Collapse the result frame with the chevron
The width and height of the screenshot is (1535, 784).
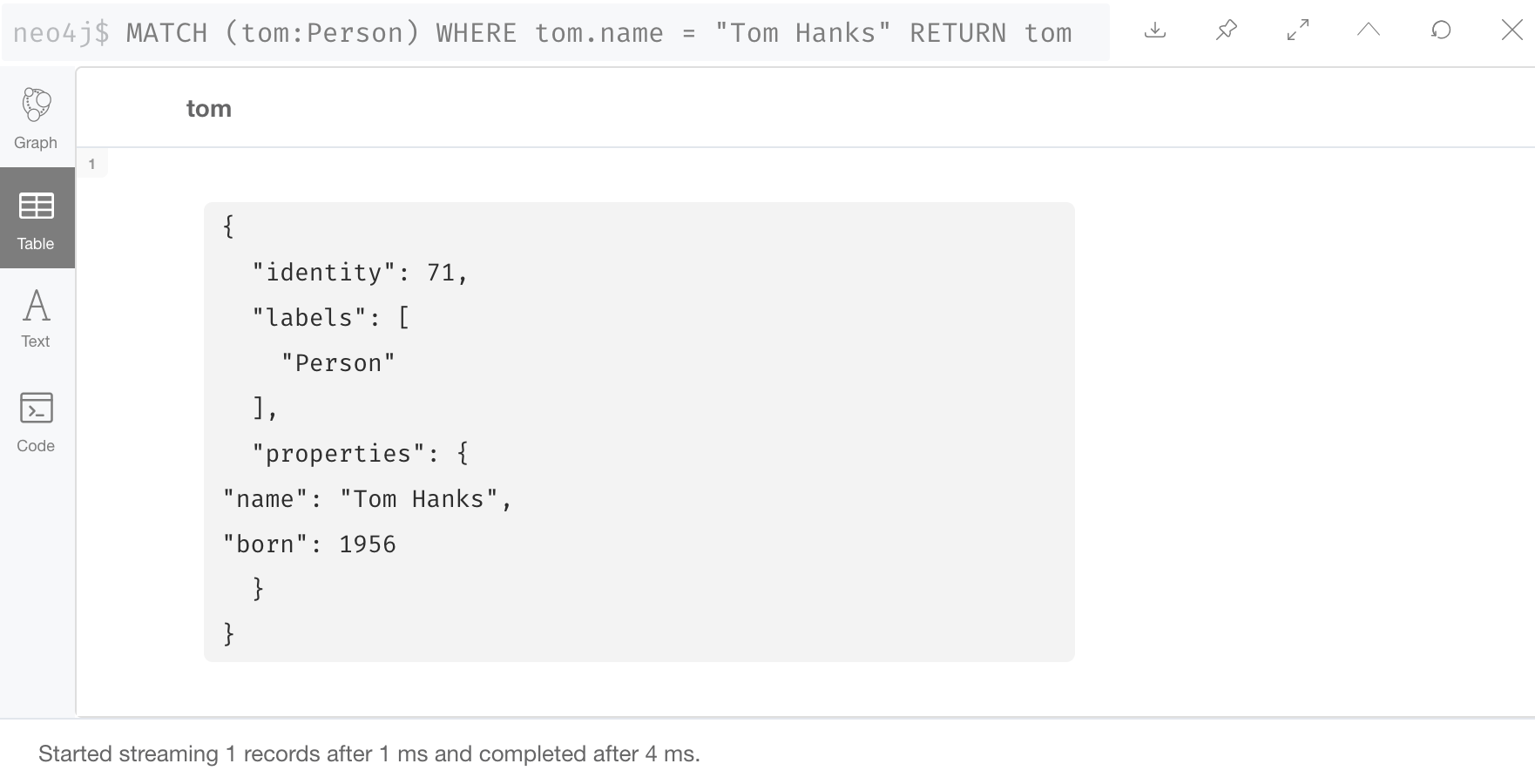click(x=1369, y=30)
